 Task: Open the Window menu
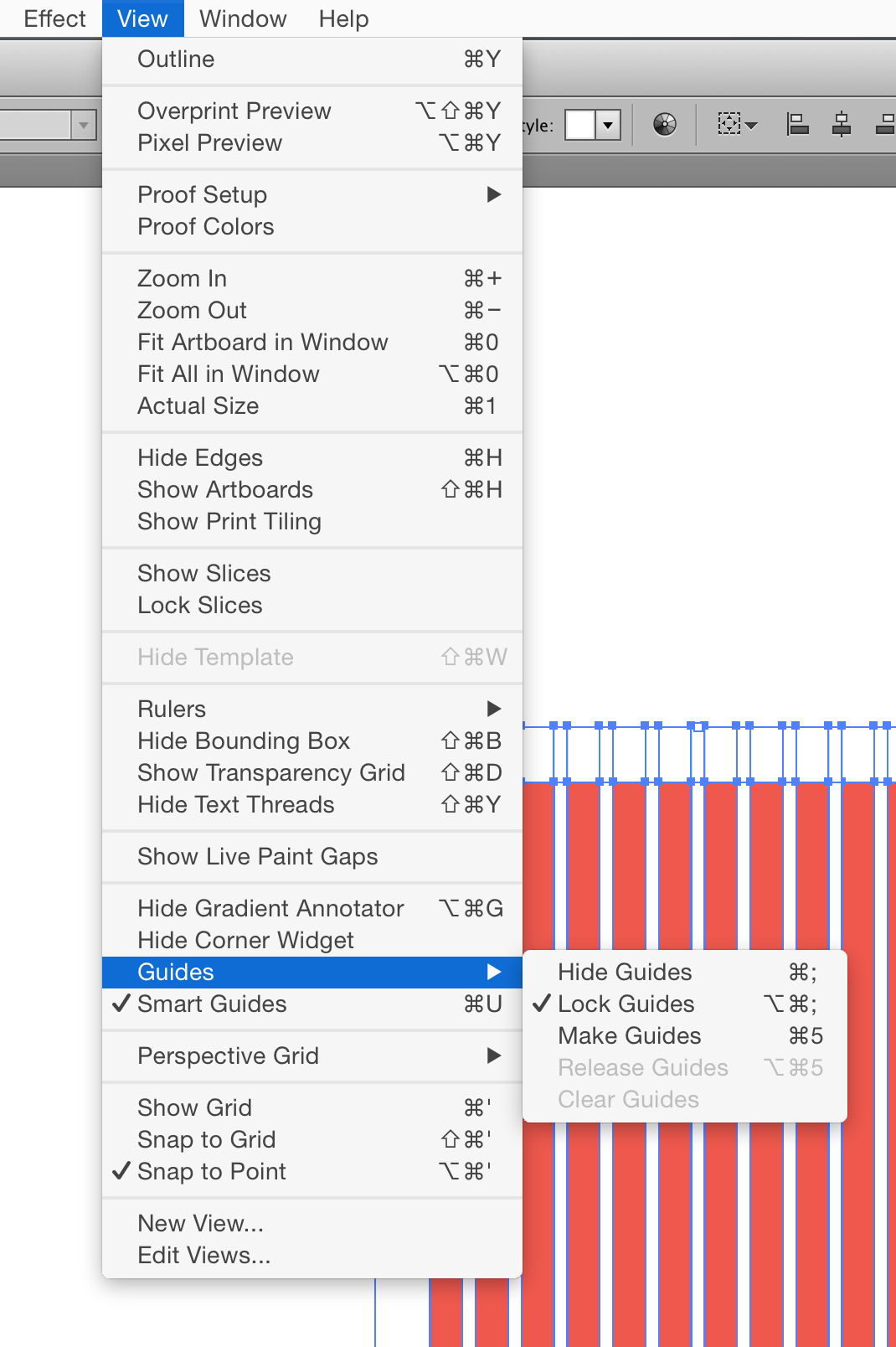click(x=243, y=18)
